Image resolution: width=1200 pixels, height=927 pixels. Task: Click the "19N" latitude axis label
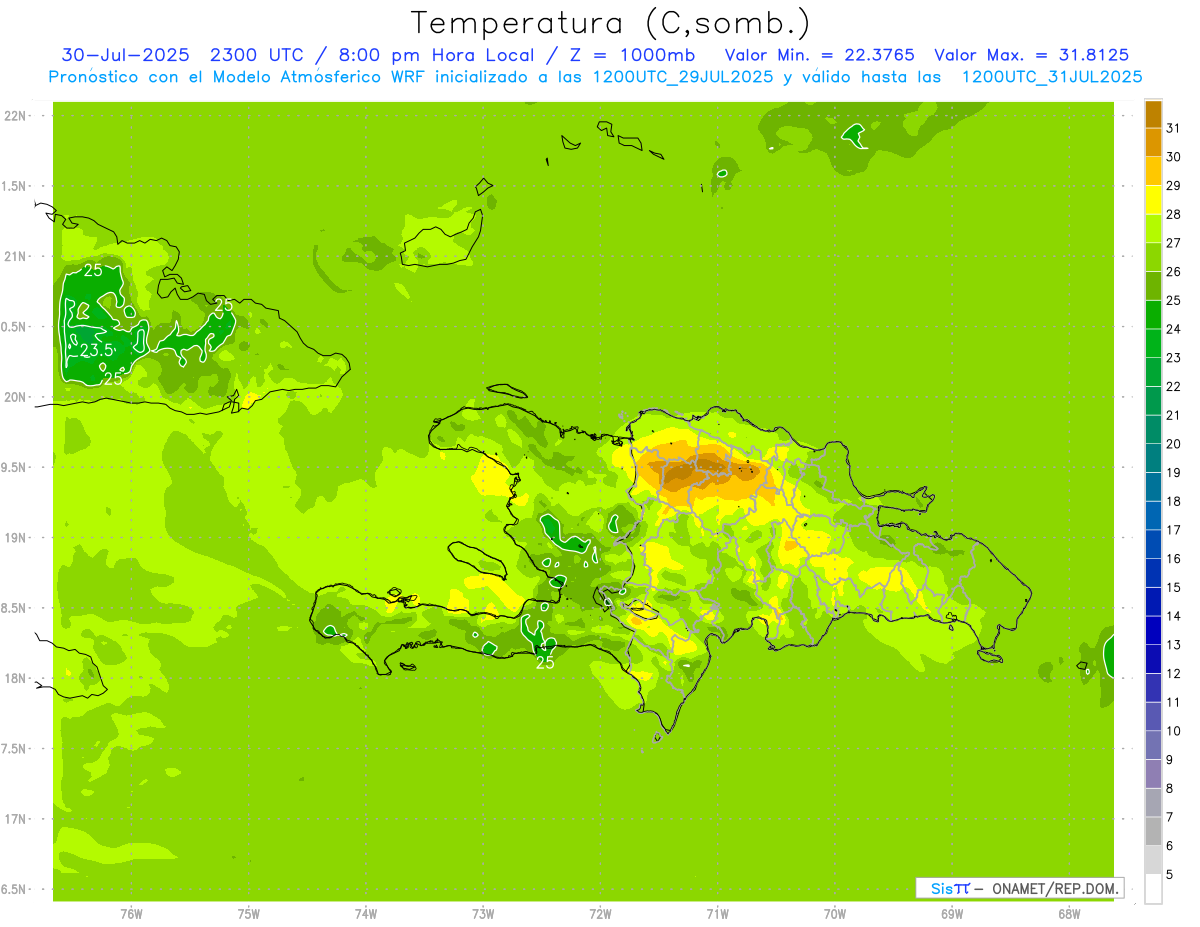pos(17,537)
